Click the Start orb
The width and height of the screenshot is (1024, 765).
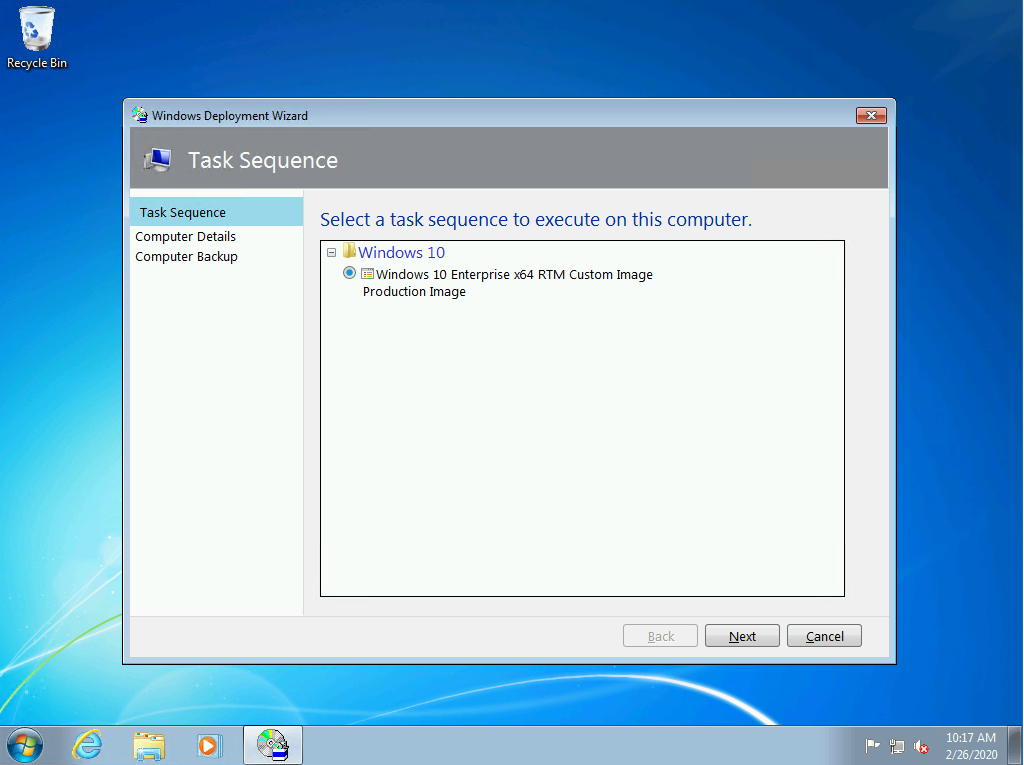(x=24, y=745)
